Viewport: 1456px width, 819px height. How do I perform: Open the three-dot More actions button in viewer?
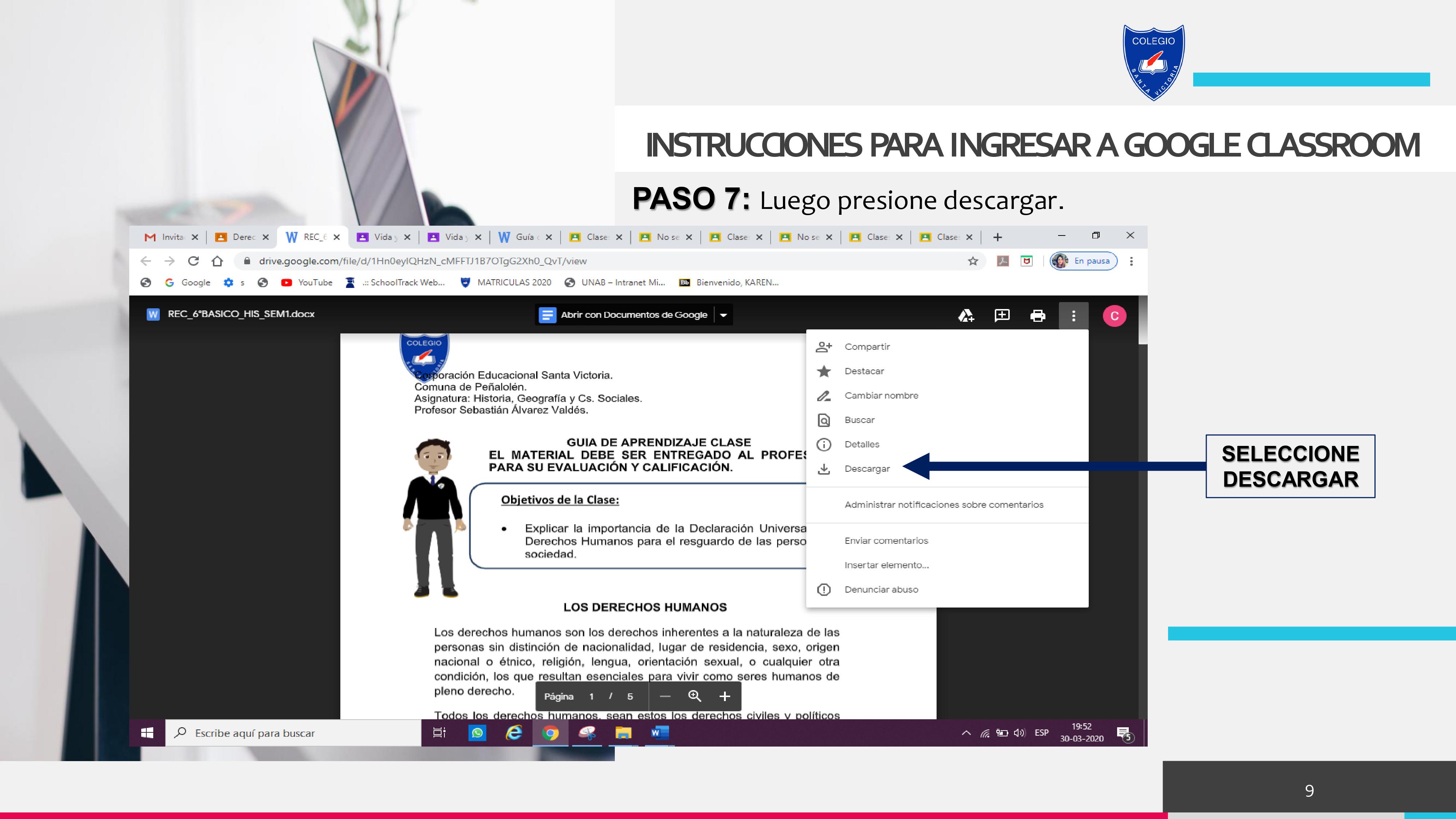(1073, 315)
